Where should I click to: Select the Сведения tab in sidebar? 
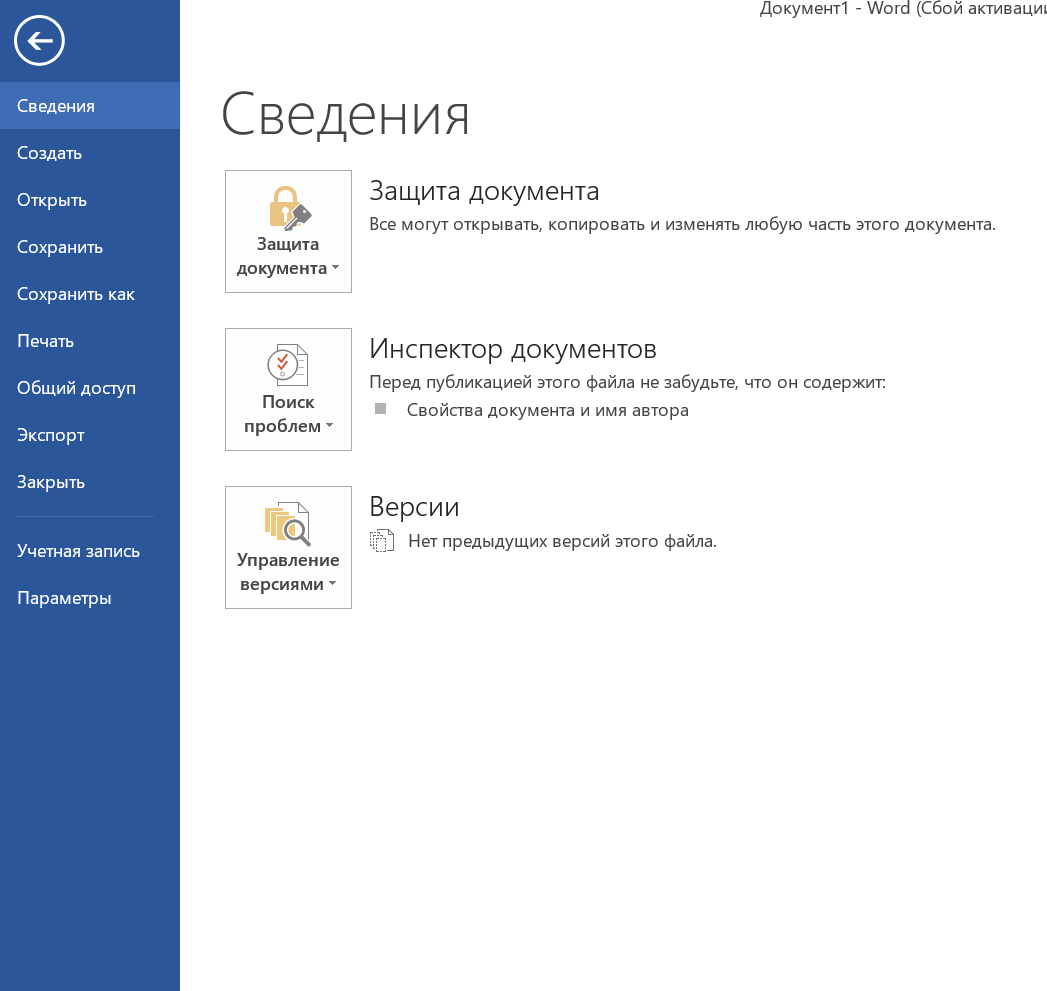coord(89,106)
